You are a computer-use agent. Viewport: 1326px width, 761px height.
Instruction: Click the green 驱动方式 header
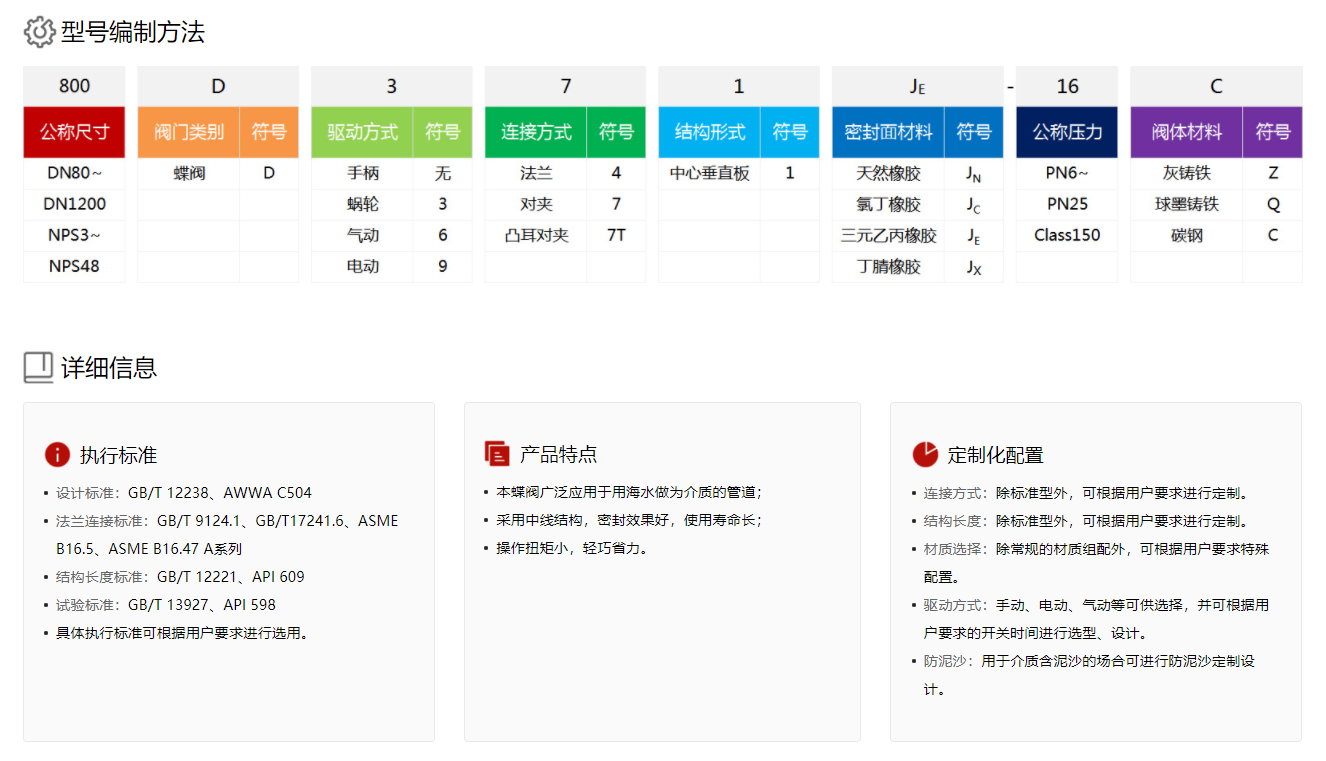362,132
